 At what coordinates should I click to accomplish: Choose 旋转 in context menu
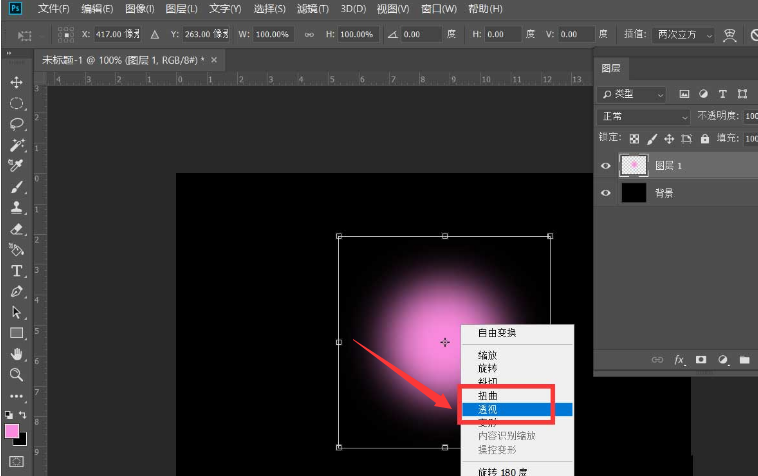[517, 368]
